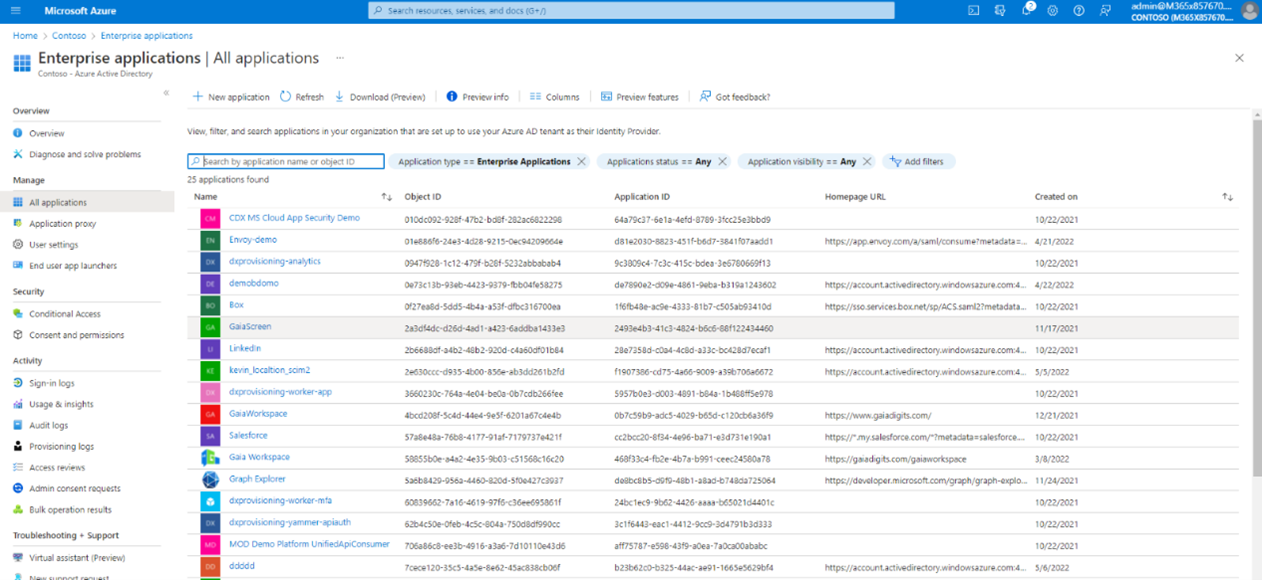Image resolution: width=1262 pixels, height=580 pixels.
Task: Launch Cloud Shell from the top bar
Action: pos(973,11)
